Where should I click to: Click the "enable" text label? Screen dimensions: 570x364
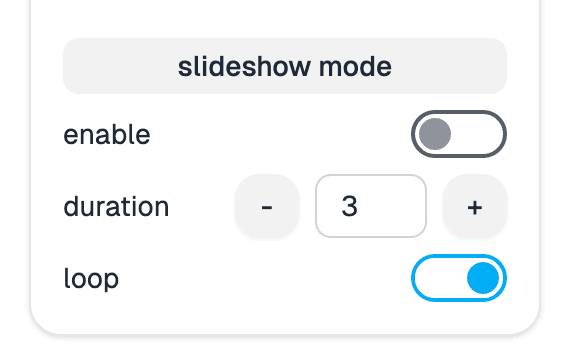pyautogui.click(x=107, y=135)
